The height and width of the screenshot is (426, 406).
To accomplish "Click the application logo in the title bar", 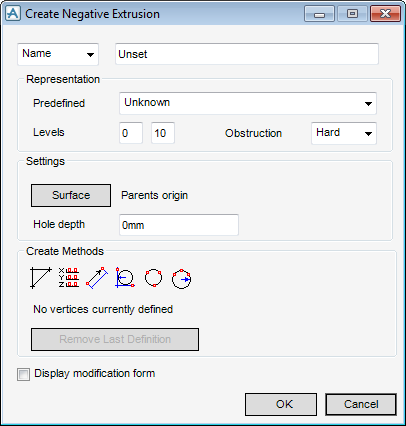I will pyautogui.click(x=13, y=14).
